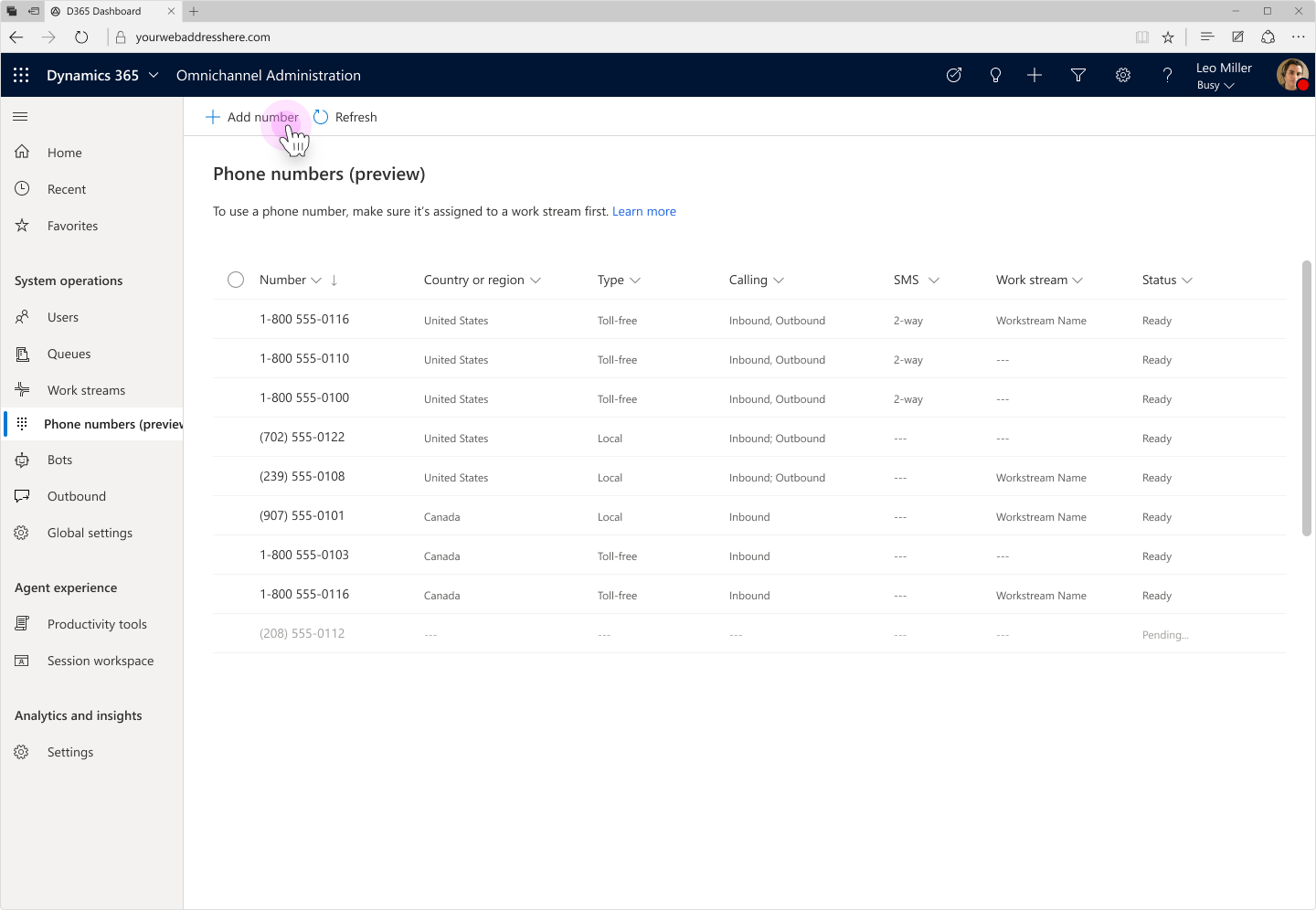Click the plus quick-create icon in header

tap(1035, 75)
